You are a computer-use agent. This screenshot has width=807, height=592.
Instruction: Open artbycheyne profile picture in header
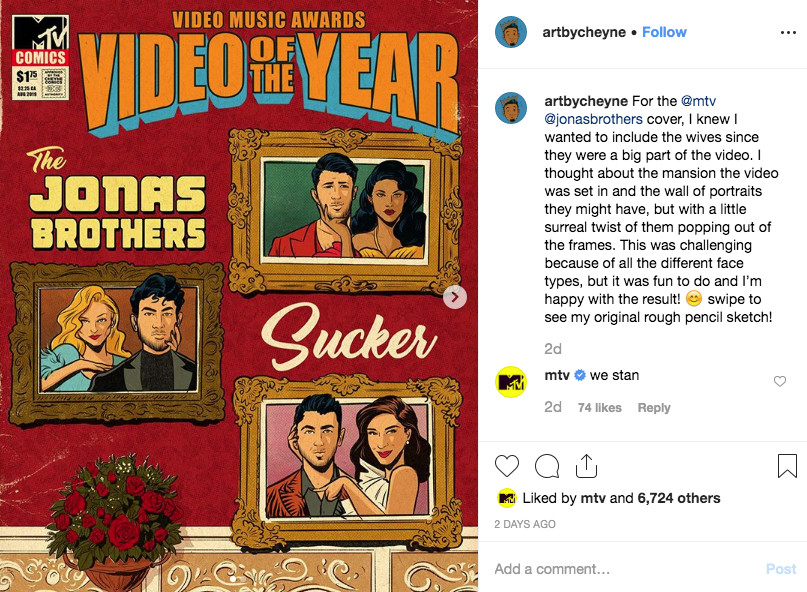coord(511,32)
